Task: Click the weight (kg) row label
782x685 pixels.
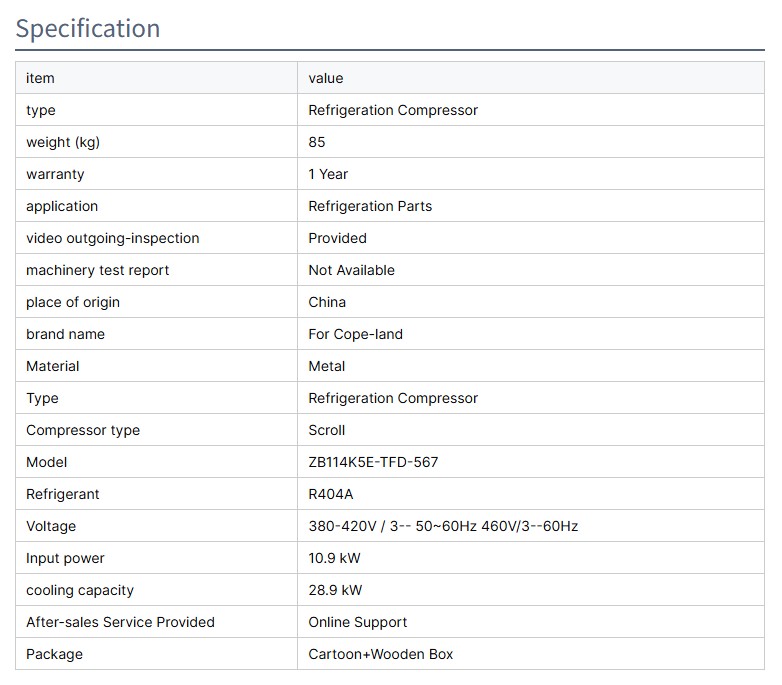Action: [x=63, y=142]
